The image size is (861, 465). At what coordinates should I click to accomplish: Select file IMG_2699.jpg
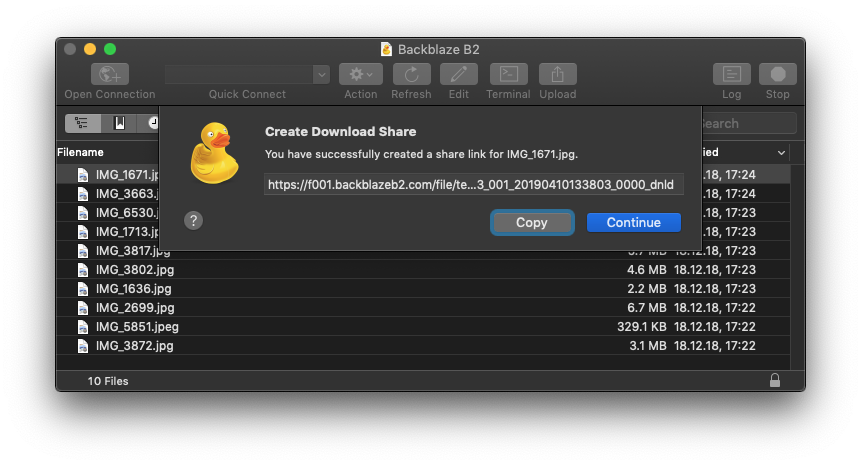pos(423,307)
